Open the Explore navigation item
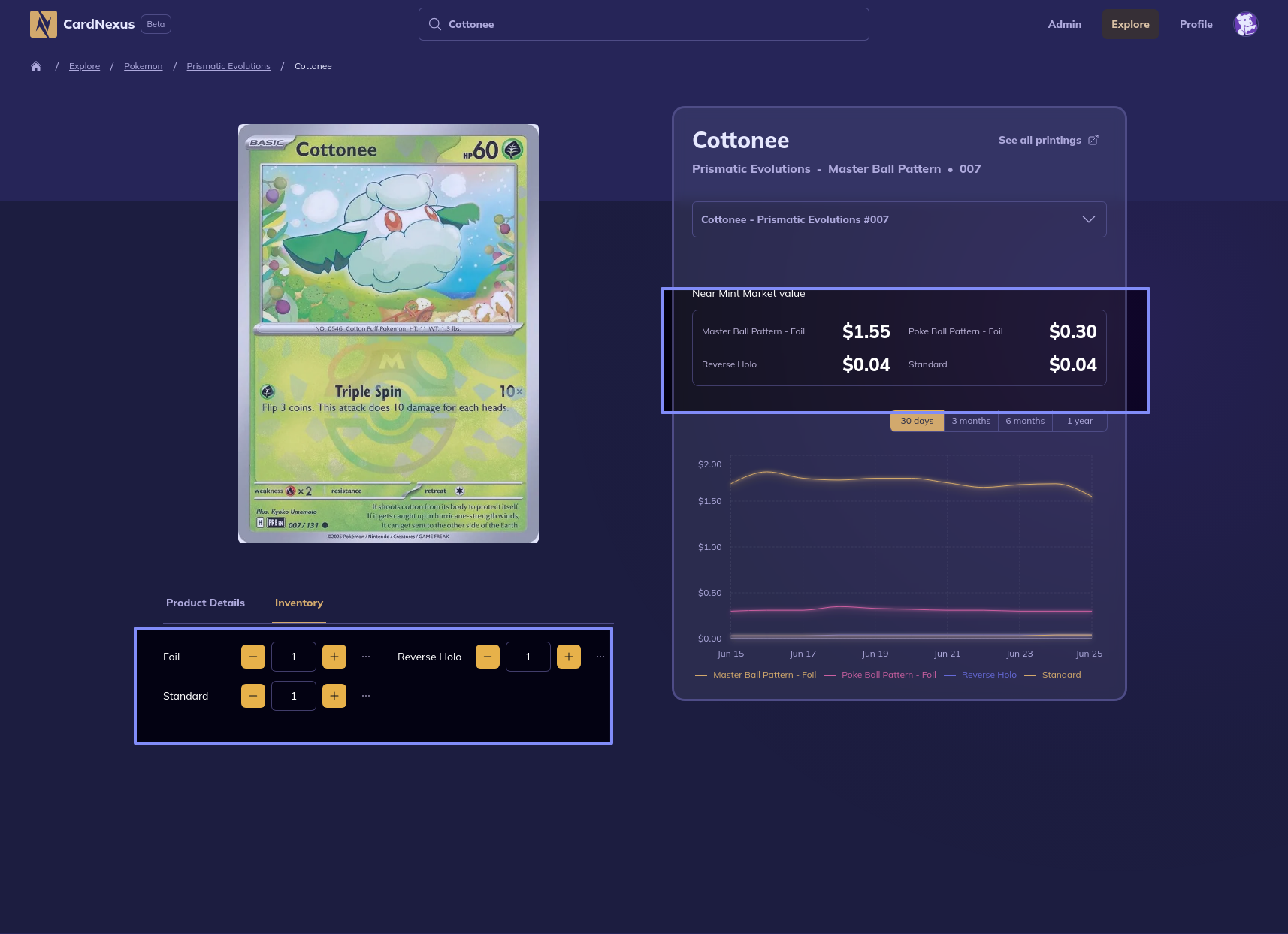The height and width of the screenshot is (934, 1288). point(1130,24)
